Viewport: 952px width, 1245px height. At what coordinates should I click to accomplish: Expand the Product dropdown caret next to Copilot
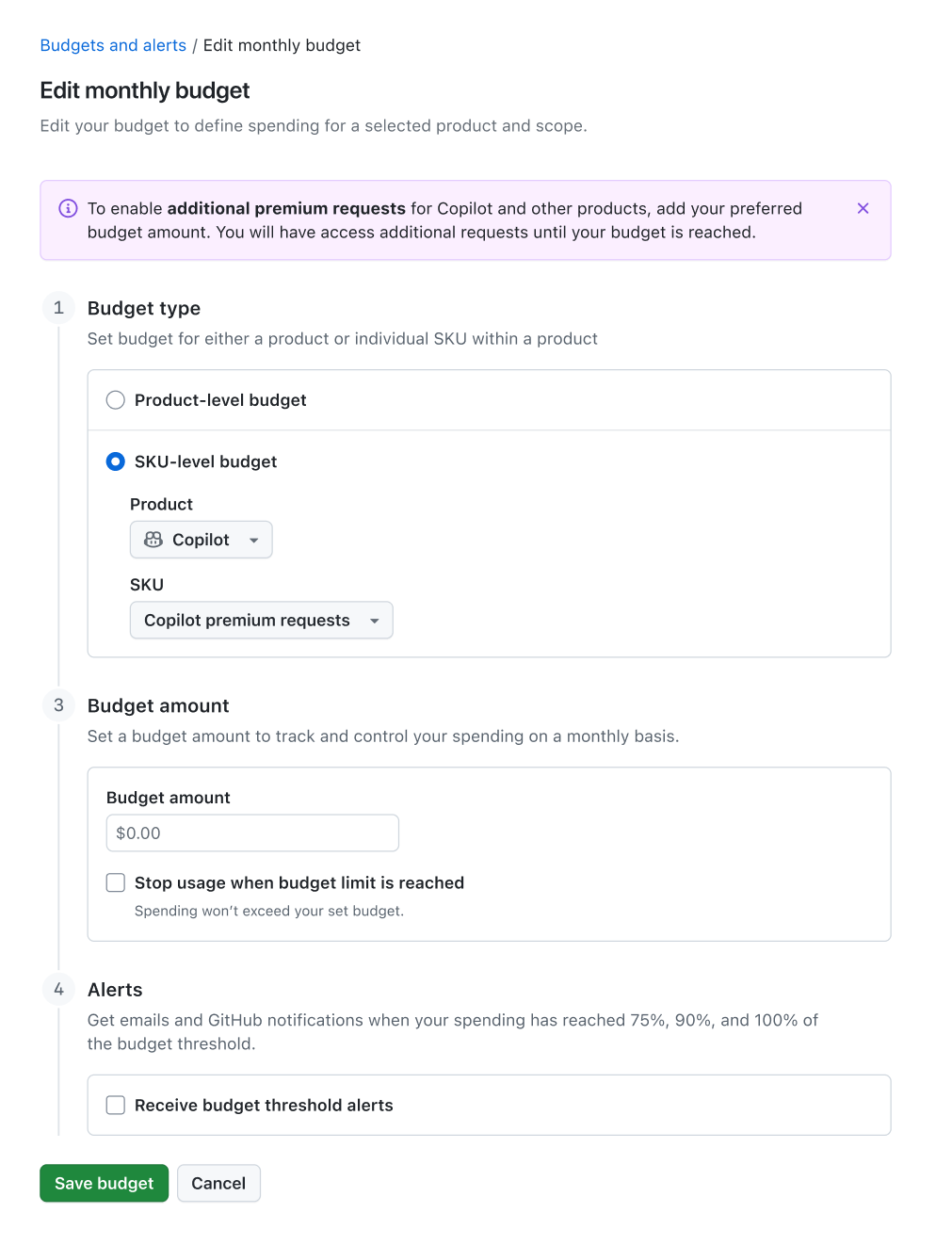[253, 541]
